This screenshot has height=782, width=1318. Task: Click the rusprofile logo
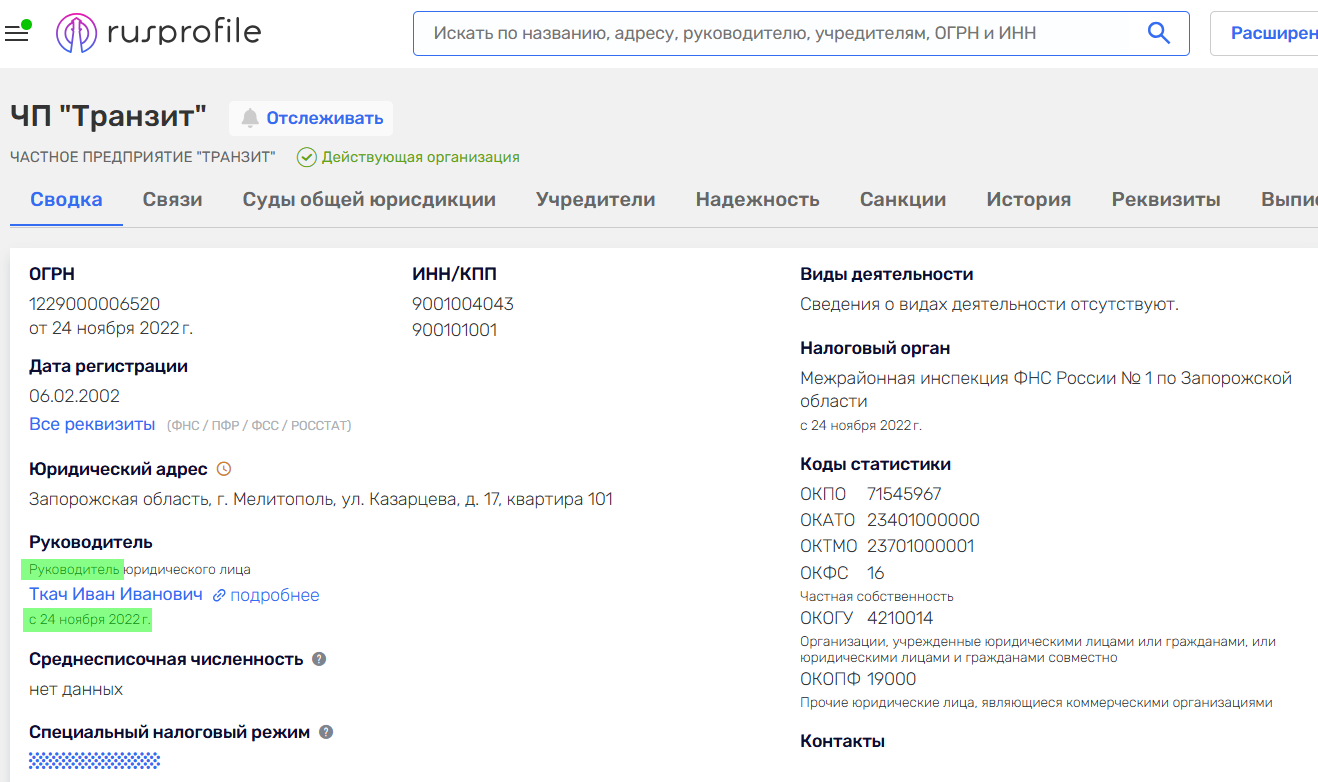[158, 33]
